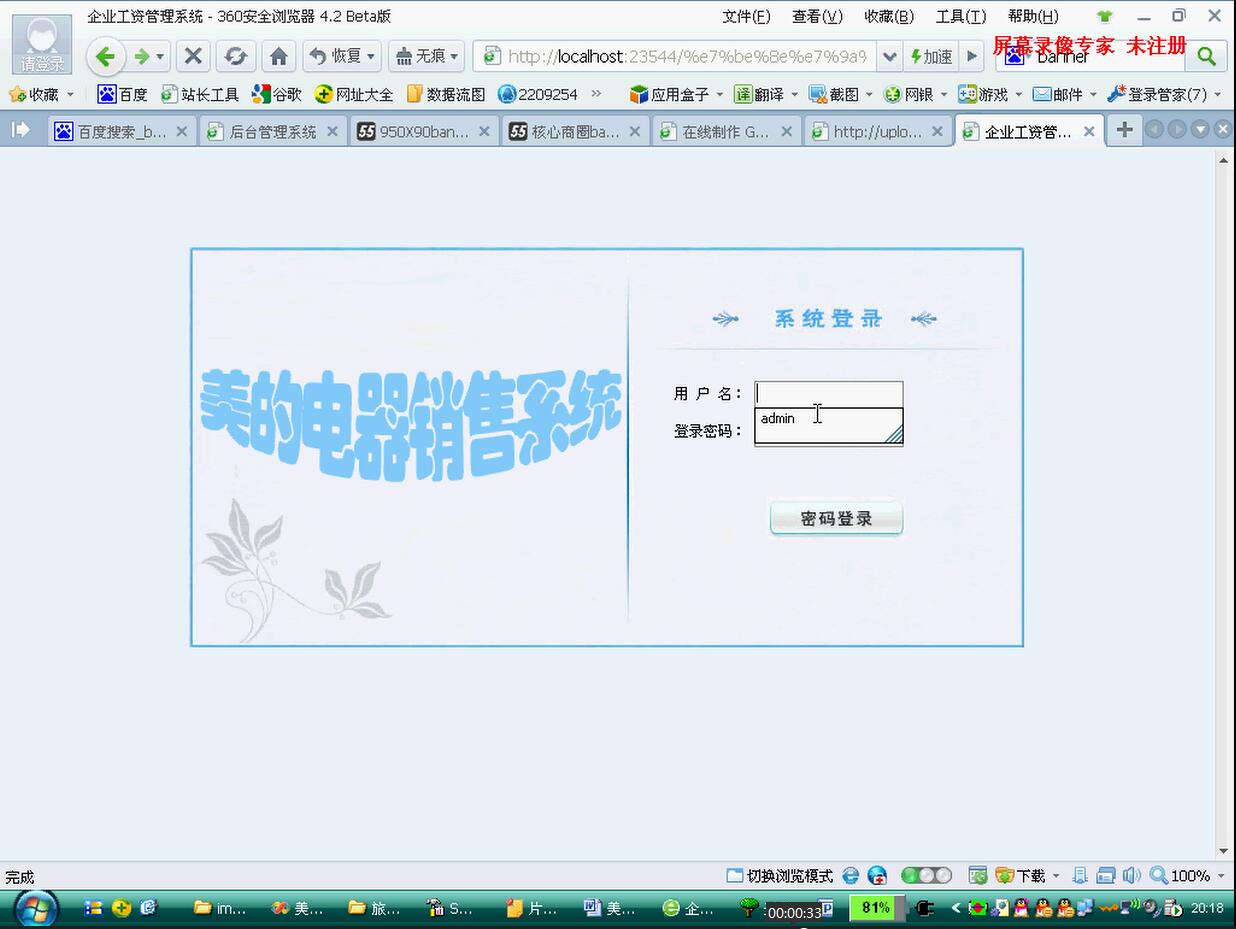Open the 收藏(B) menu
Screen dimensions: 1236x929
(889, 16)
